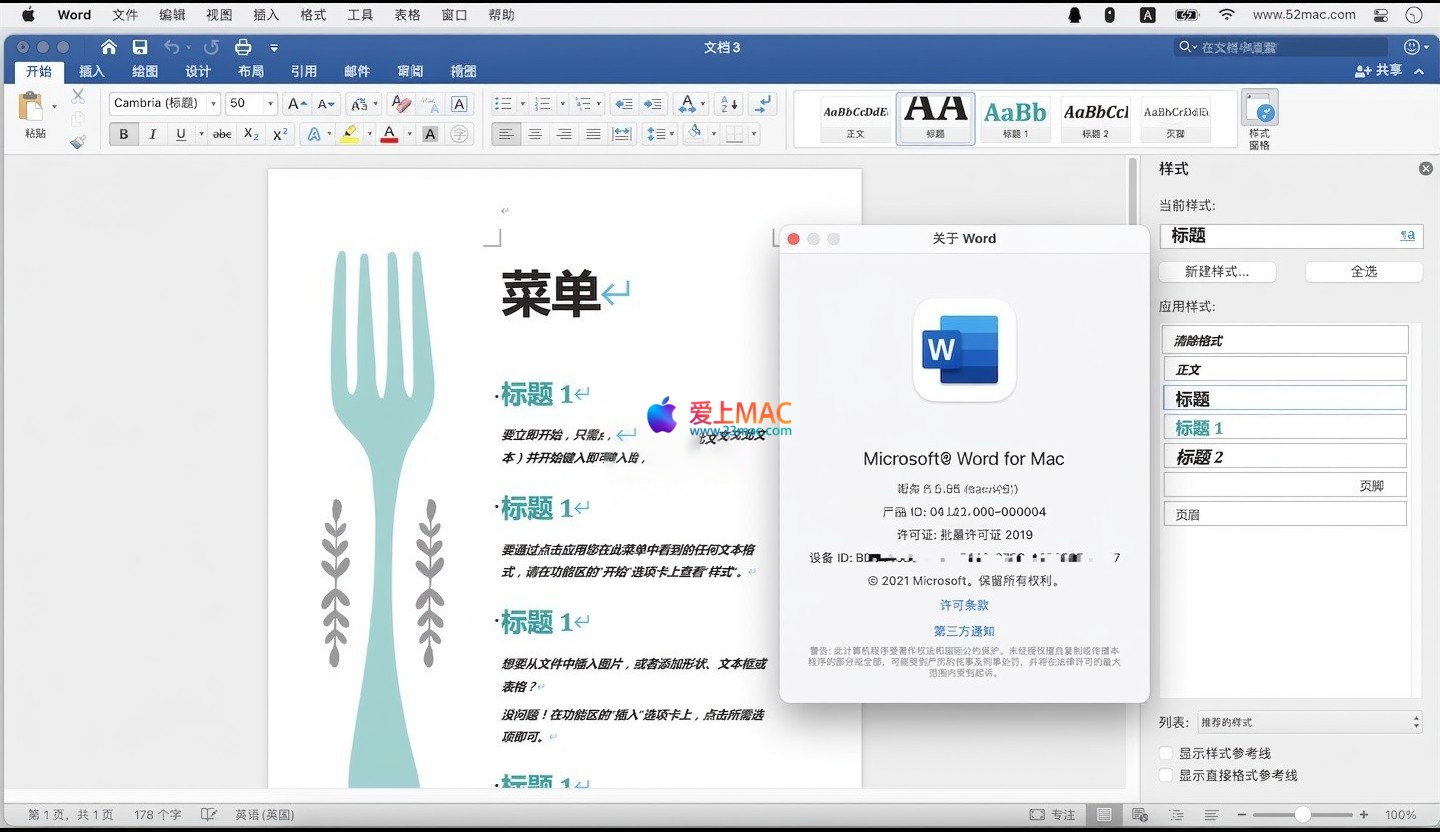This screenshot has height=832, width=1440.
Task: Open the 许可条款 link in the About dialog
Action: coord(964,605)
